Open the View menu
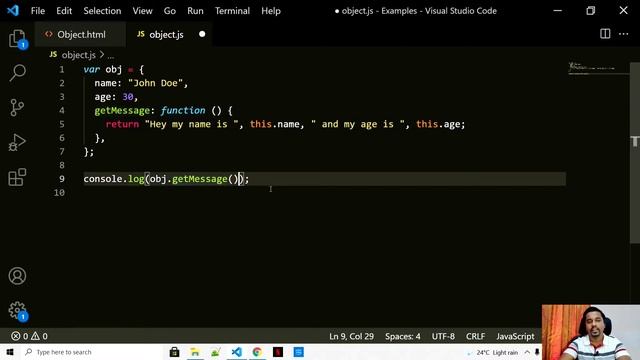640x360 pixels. coord(142,11)
